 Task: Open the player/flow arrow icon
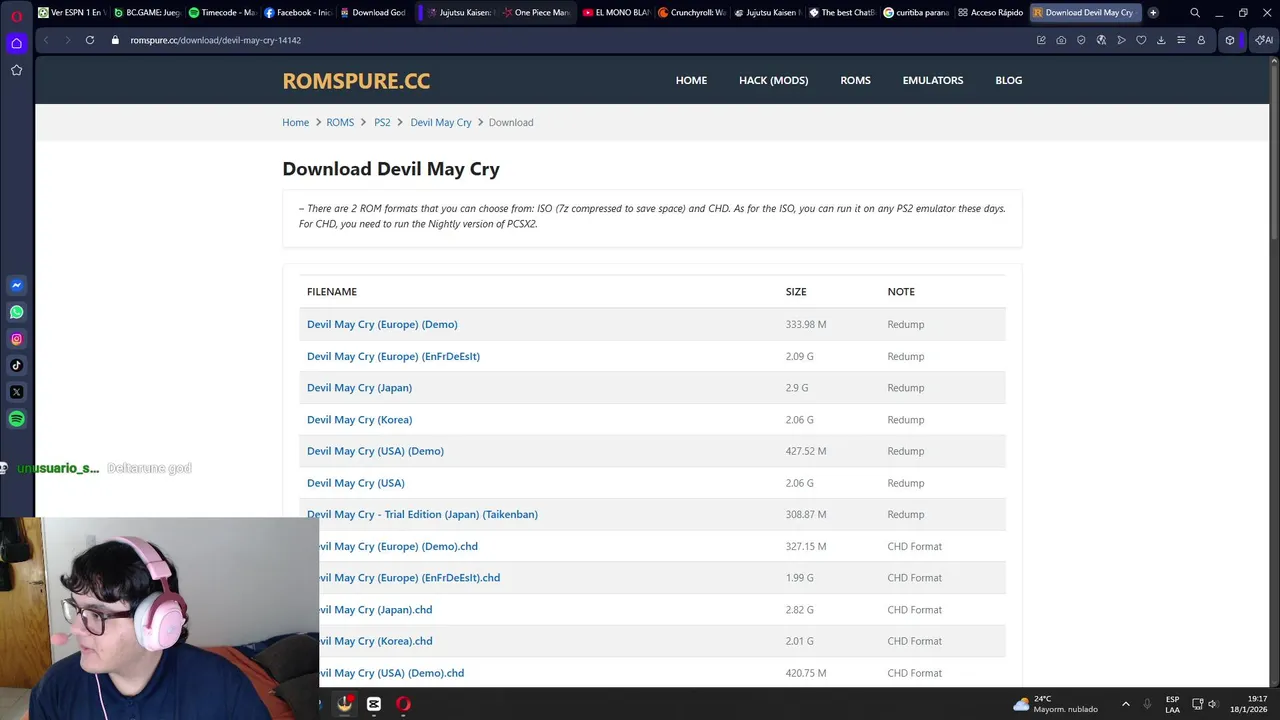tap(1121, 40)
